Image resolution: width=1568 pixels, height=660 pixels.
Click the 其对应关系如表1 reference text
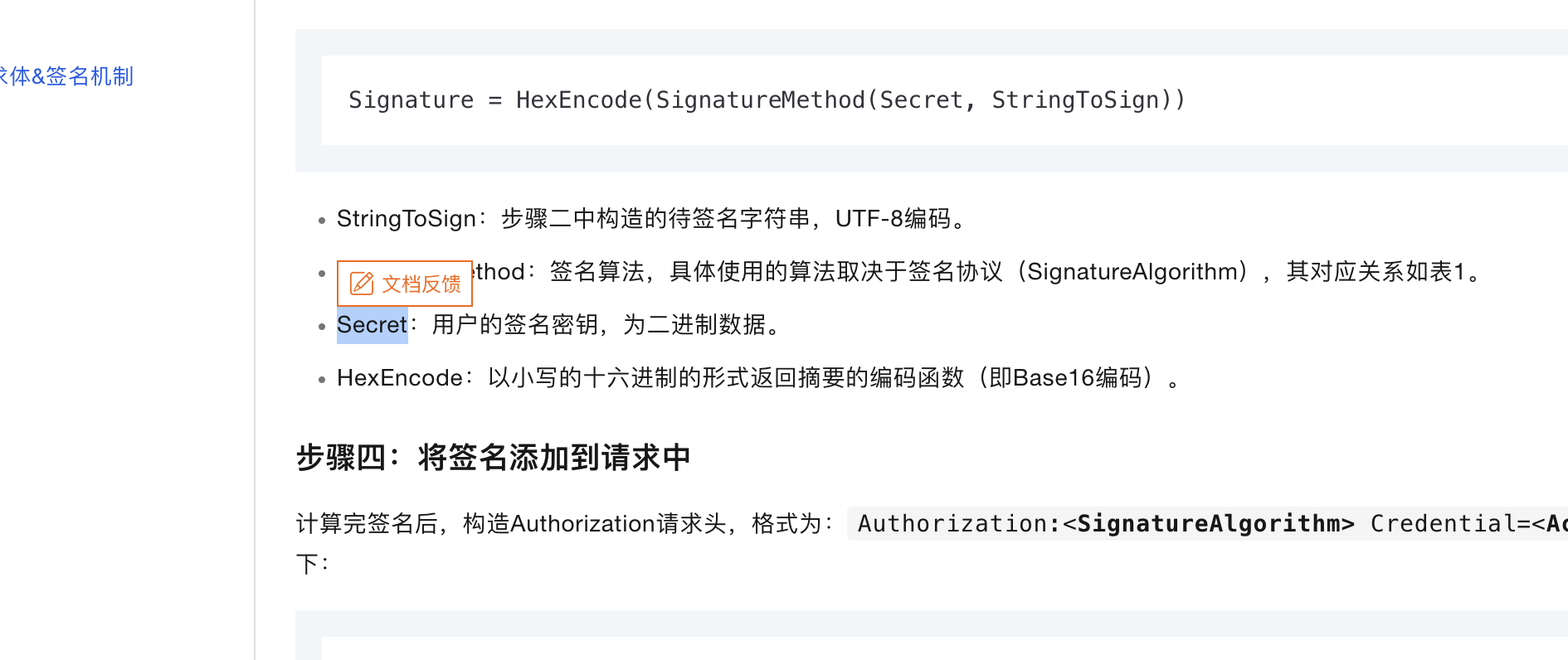tap(1376, 272)
